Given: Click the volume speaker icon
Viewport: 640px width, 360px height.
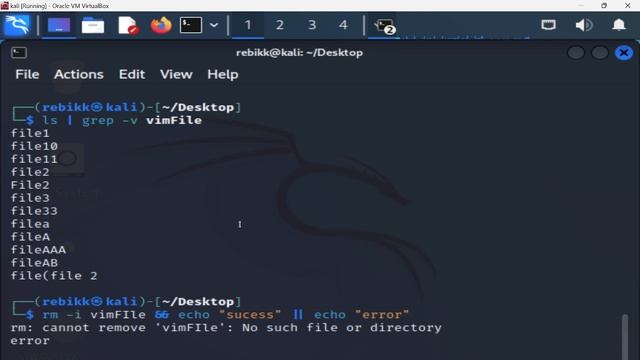Looking at the screenshot, I should tap(584, 25).
